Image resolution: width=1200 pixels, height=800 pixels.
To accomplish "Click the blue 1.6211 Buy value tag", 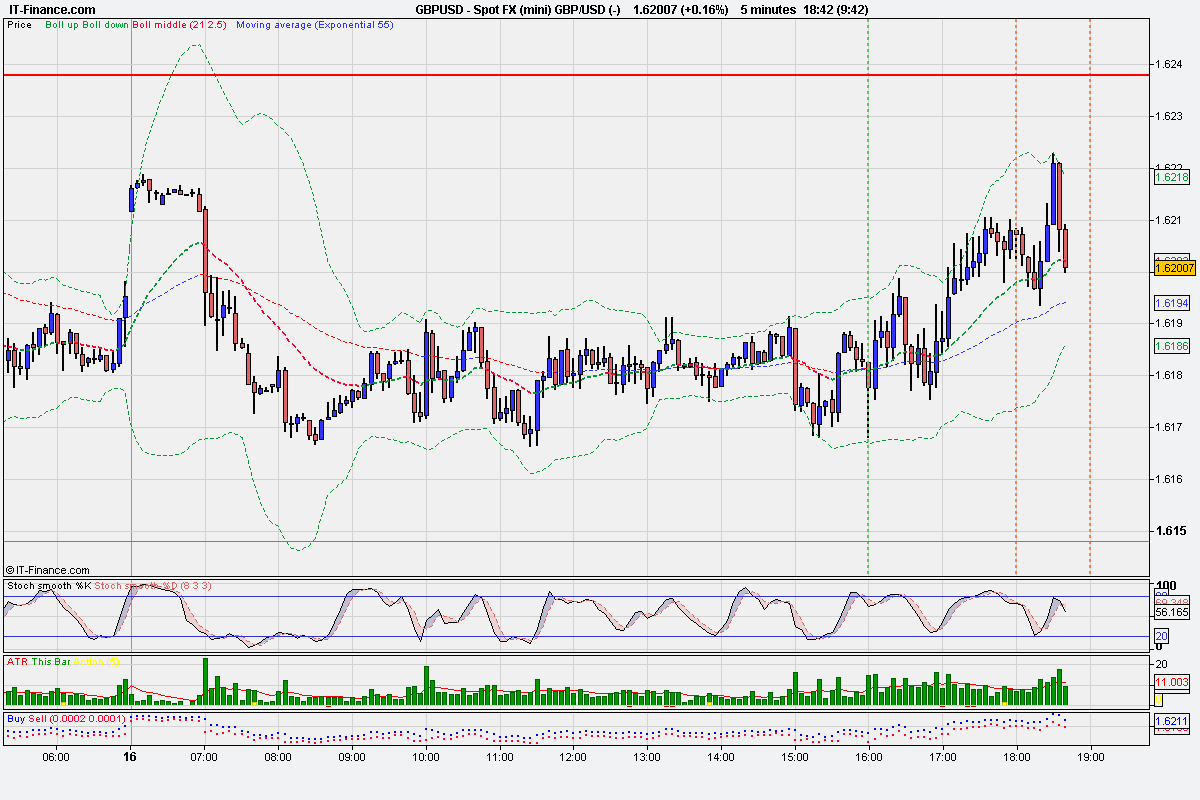I will click(x=1171, y=720).
